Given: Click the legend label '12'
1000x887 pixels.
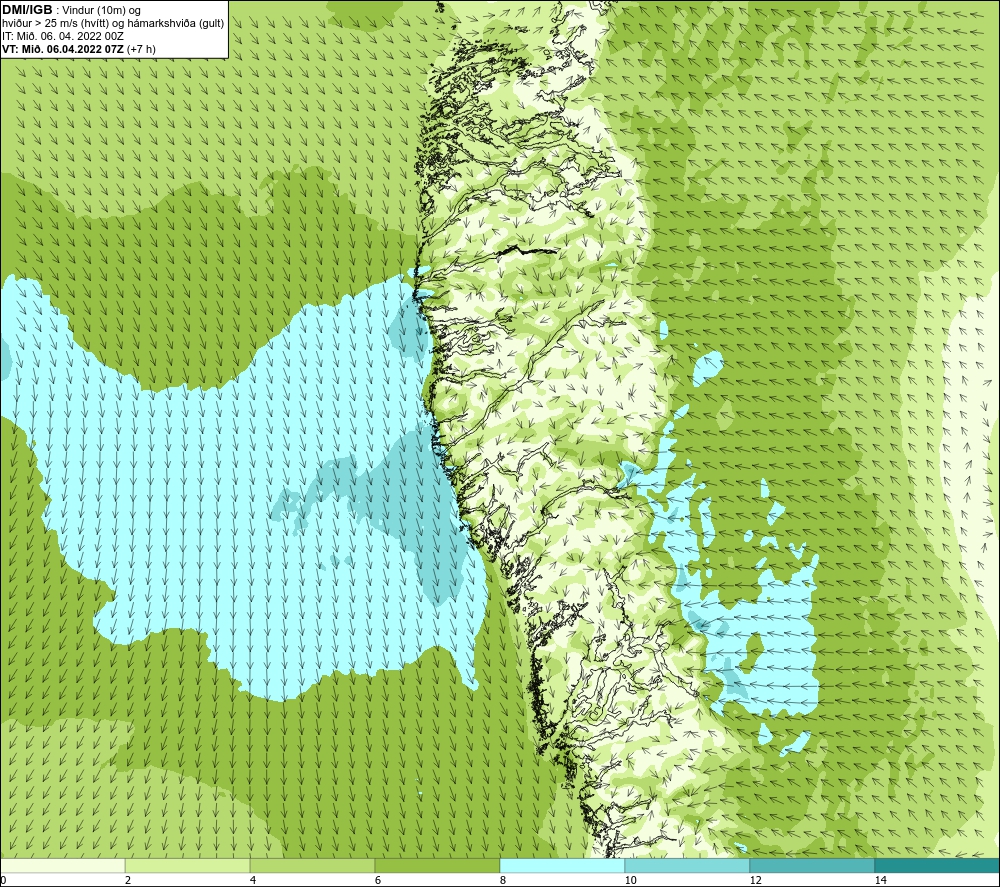Looking at the screenshot, I should [x=755, y=880].
